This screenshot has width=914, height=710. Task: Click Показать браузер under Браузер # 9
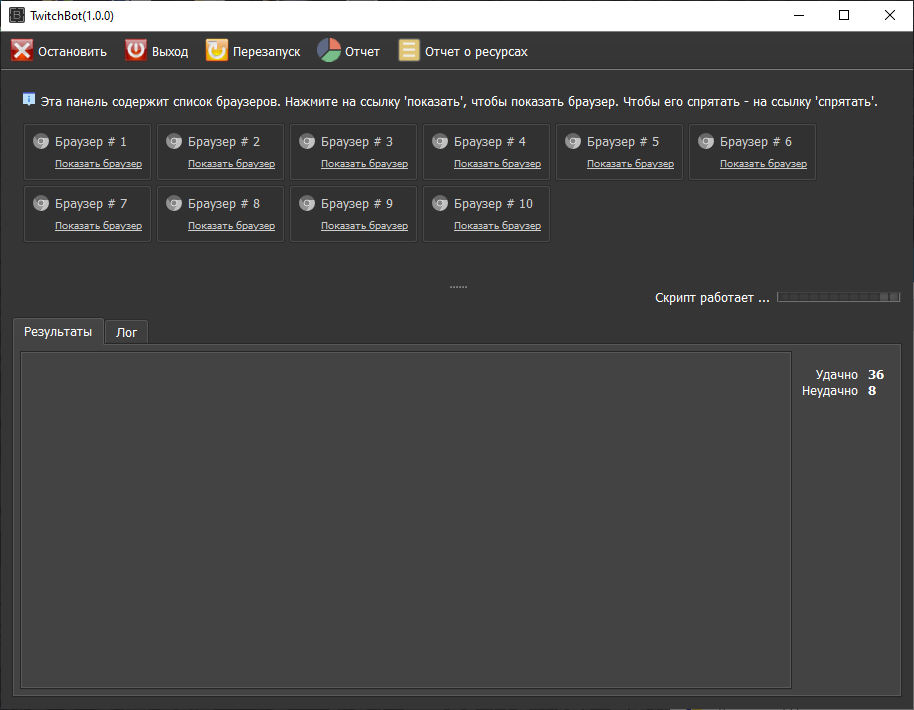click(364, 226)
